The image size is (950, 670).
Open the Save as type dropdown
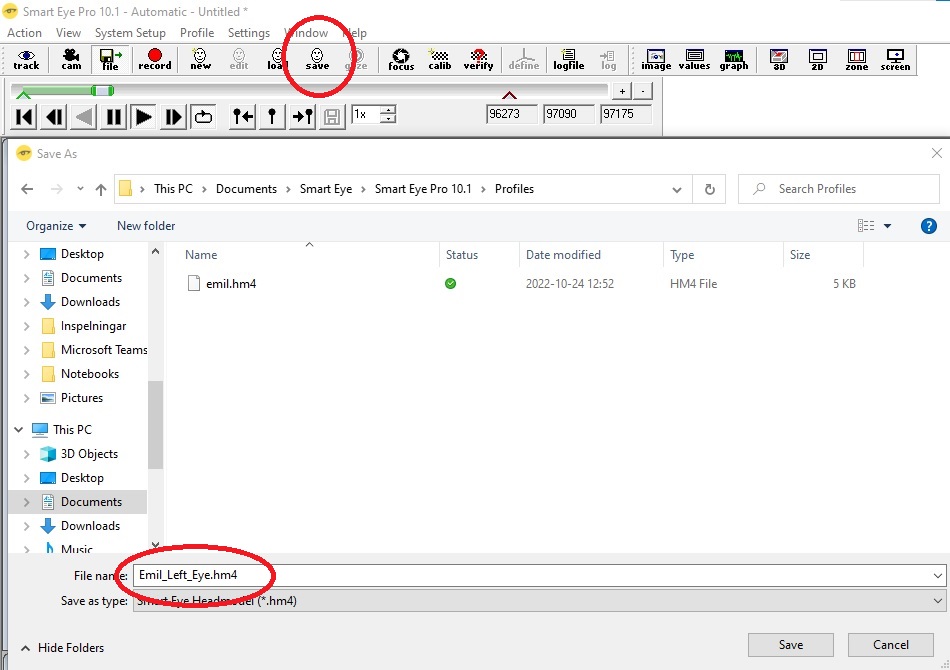(937, 601)
